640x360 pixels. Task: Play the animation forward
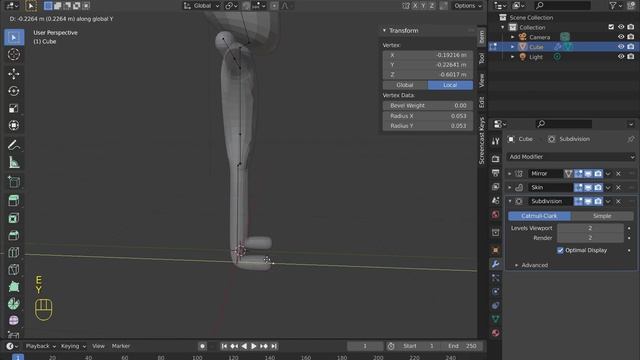(x=253, y=346)
